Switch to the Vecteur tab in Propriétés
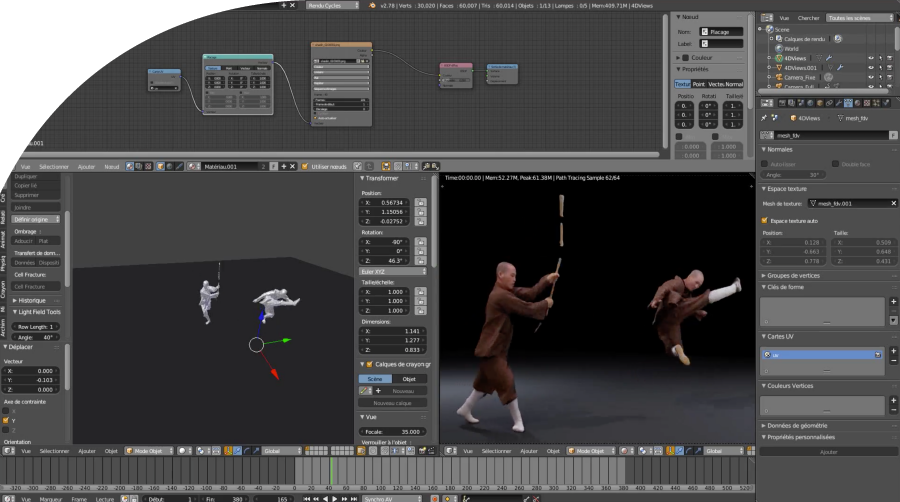This screenshot has height=502, width=900. click(x=714, y=84)
